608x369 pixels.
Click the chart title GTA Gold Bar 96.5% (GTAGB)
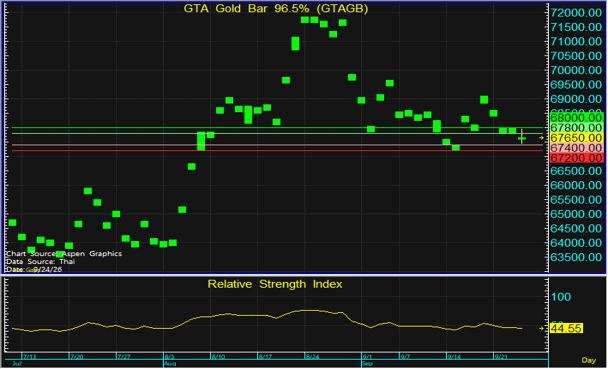coord(276,9)
